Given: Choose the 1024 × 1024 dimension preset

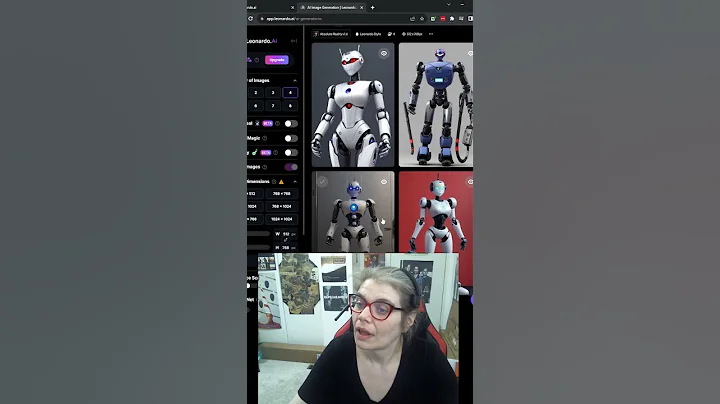Looking at the screenshot, I should click(x=281, y=219).
